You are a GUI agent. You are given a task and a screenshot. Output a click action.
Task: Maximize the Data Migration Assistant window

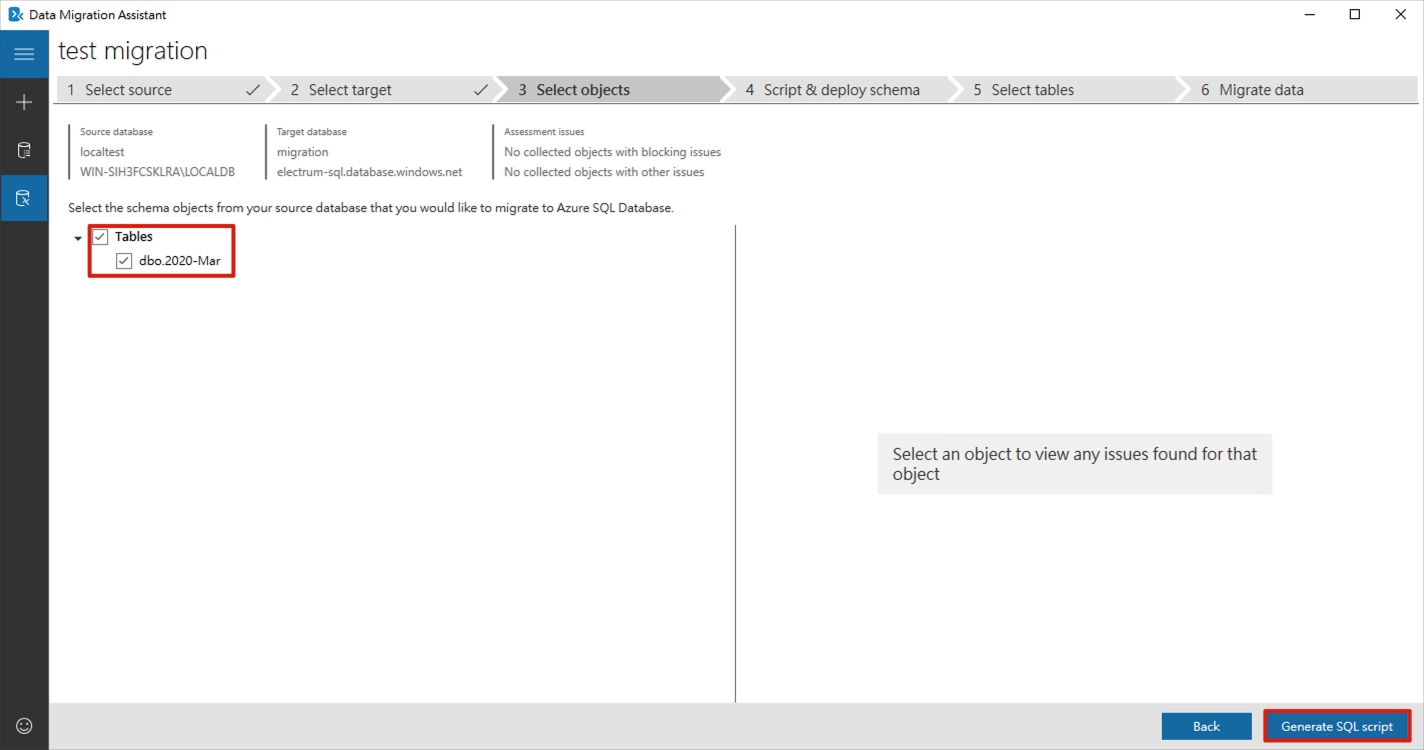(x=1355, y=15)
